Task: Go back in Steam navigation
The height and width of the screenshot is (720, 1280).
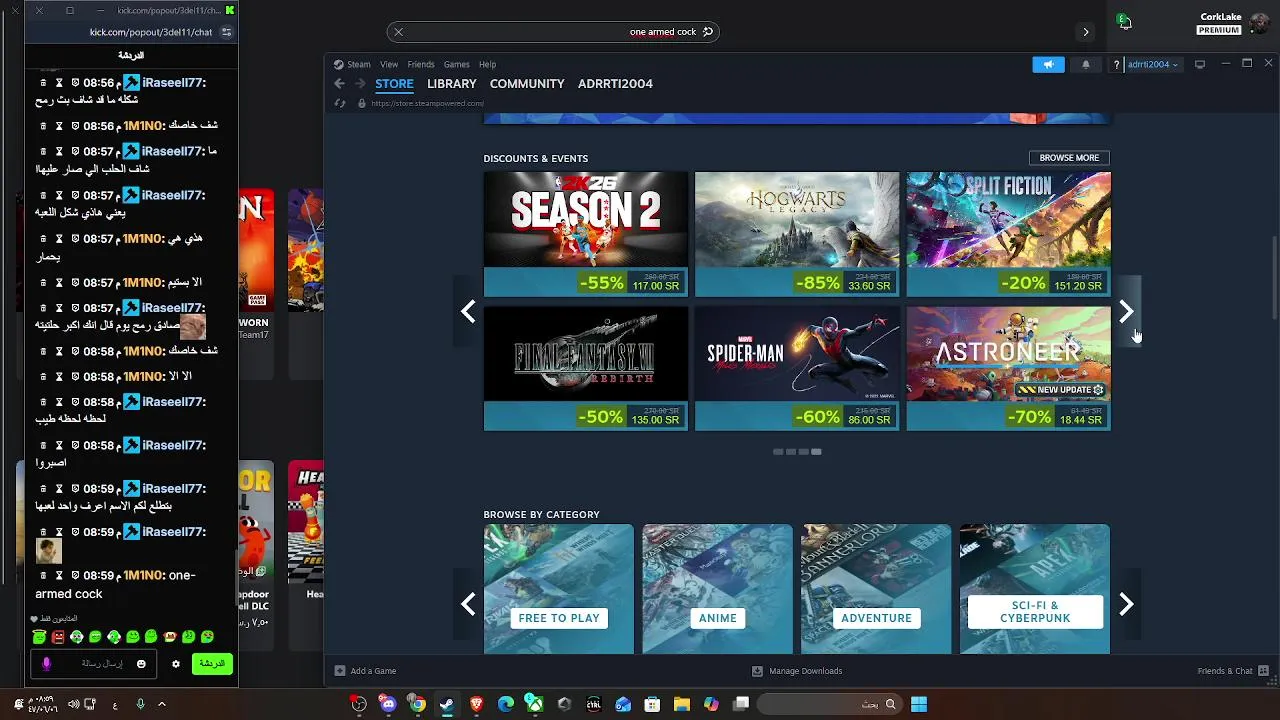Action: pyautogui.click(x=339, y=84)
